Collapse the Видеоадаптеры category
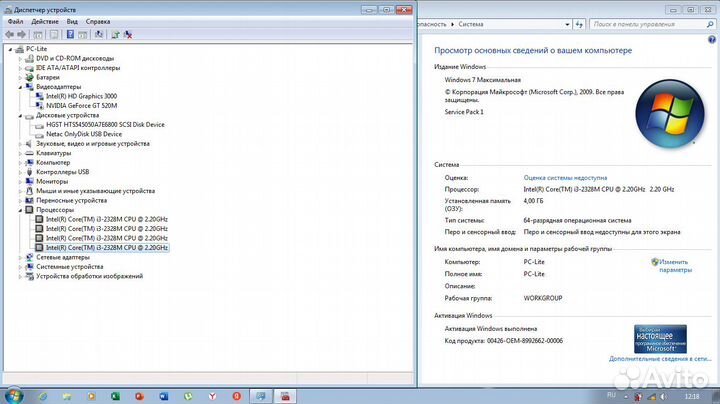Image resolution: width=720 pixels, height=404 pixels. 20,87
